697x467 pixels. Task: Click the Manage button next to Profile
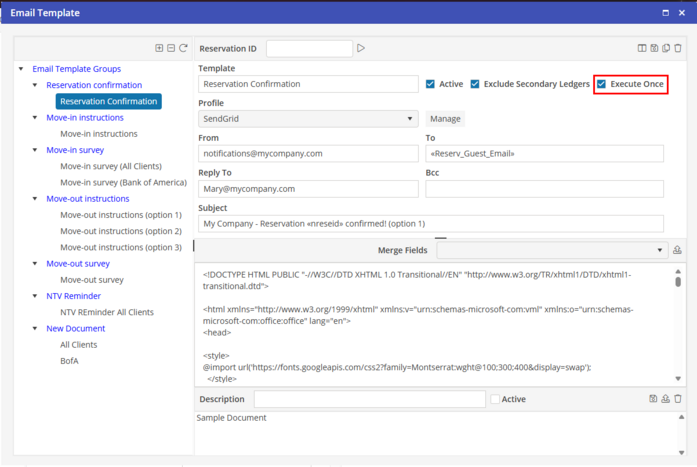pos(445,119)
